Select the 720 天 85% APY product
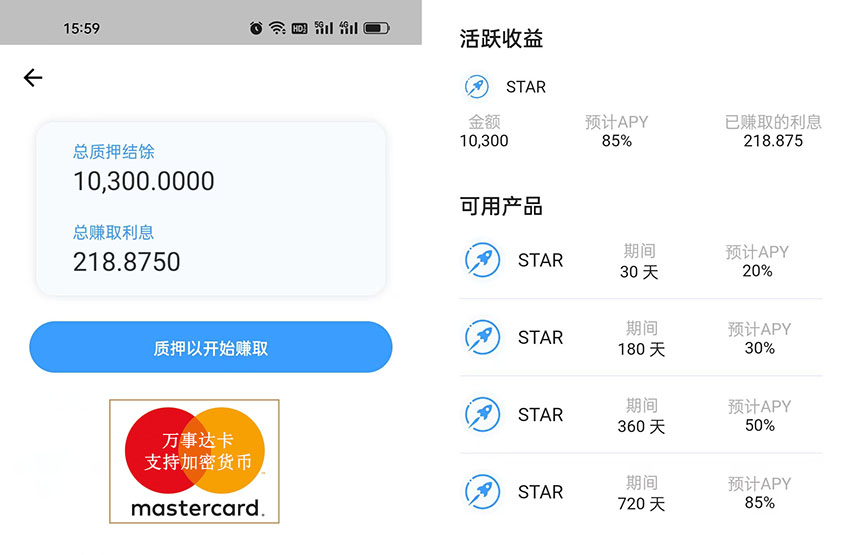The image size is (846, 555). pyautogui.click(x=641, y=491)
